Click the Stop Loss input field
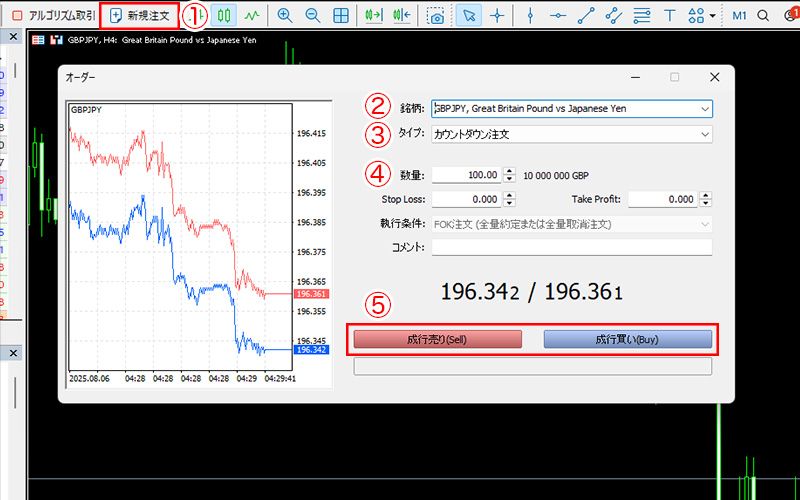Viewport: 800px width, 500px height. 467,199
